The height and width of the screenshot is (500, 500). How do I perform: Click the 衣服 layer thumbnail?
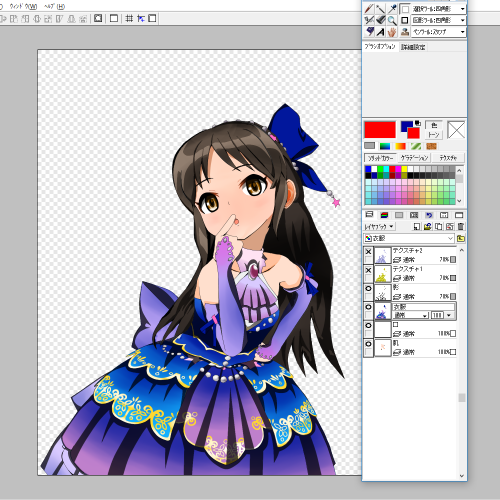383,311
